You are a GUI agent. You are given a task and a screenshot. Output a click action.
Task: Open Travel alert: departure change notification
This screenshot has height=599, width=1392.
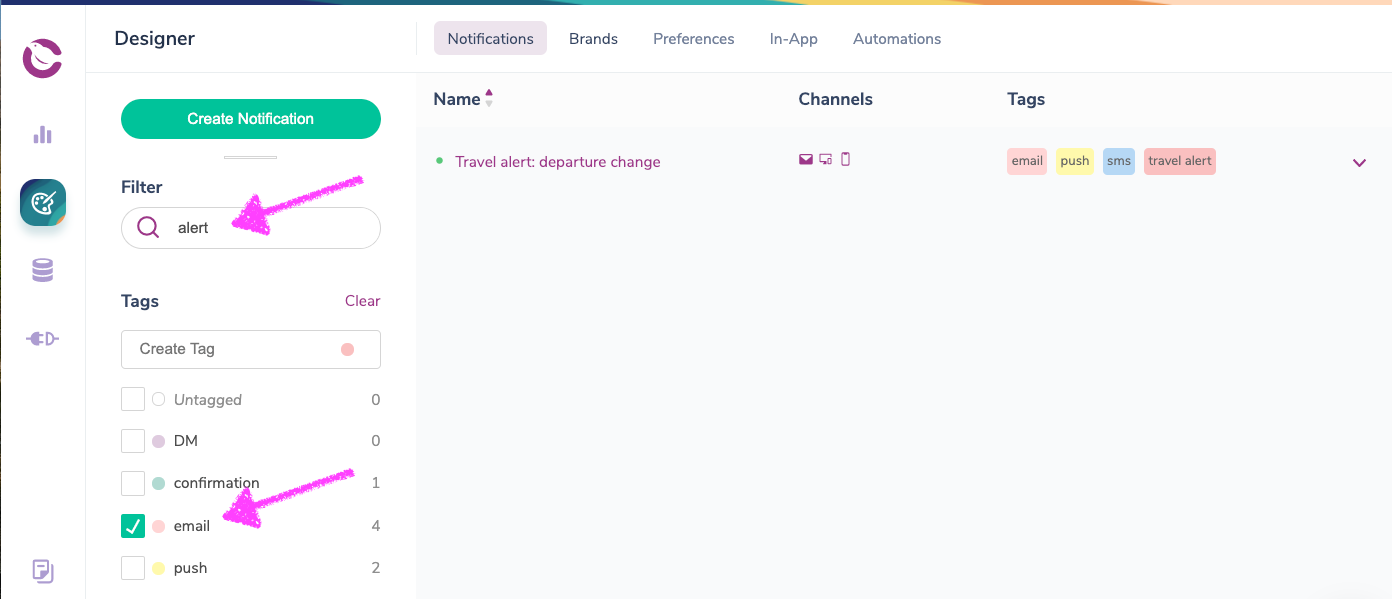click(558, 162)
